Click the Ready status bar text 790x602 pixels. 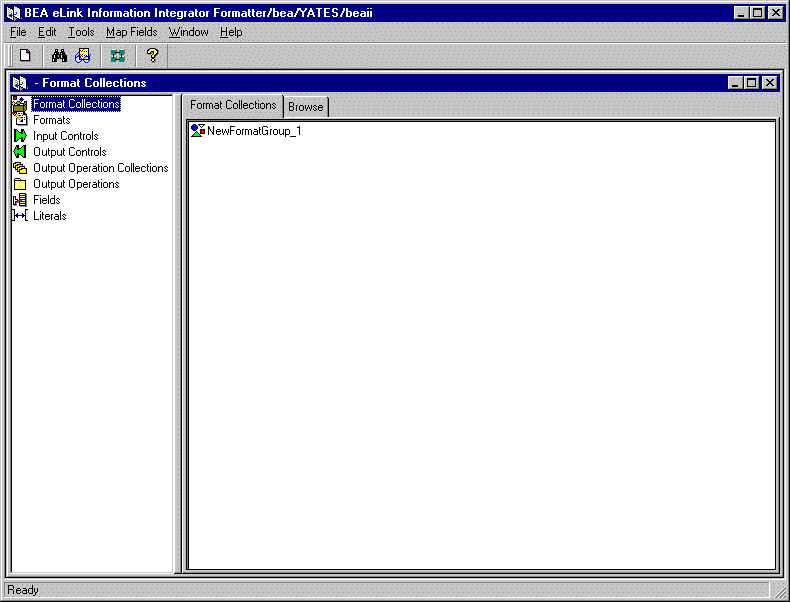point(23,590)
